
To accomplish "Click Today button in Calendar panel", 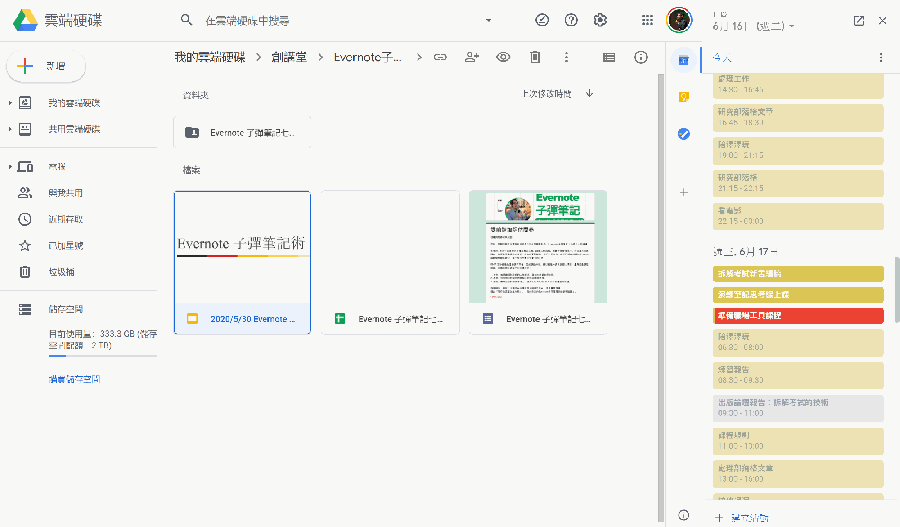I will pos(722,57).
